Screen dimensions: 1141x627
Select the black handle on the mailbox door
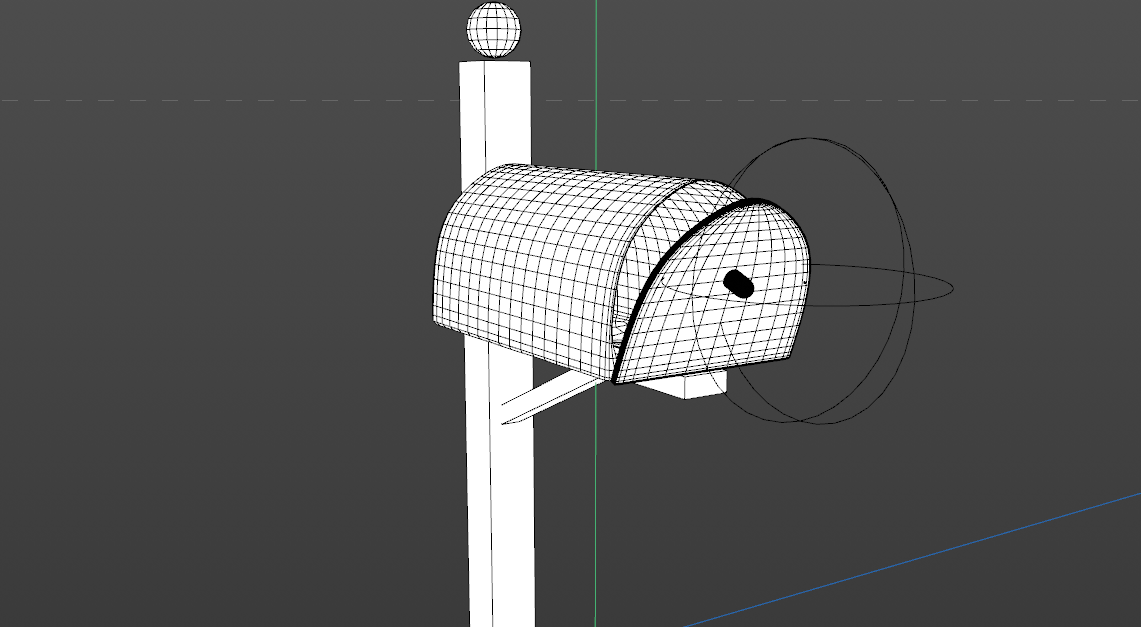[739, 284]
